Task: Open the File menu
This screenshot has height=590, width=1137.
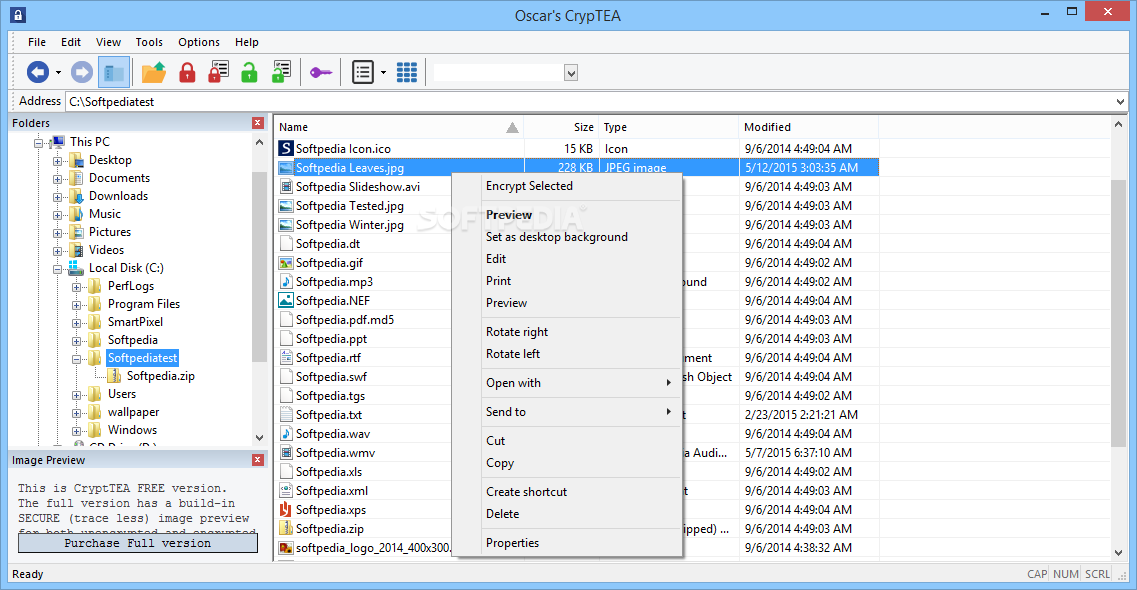Action: point(37,42)
